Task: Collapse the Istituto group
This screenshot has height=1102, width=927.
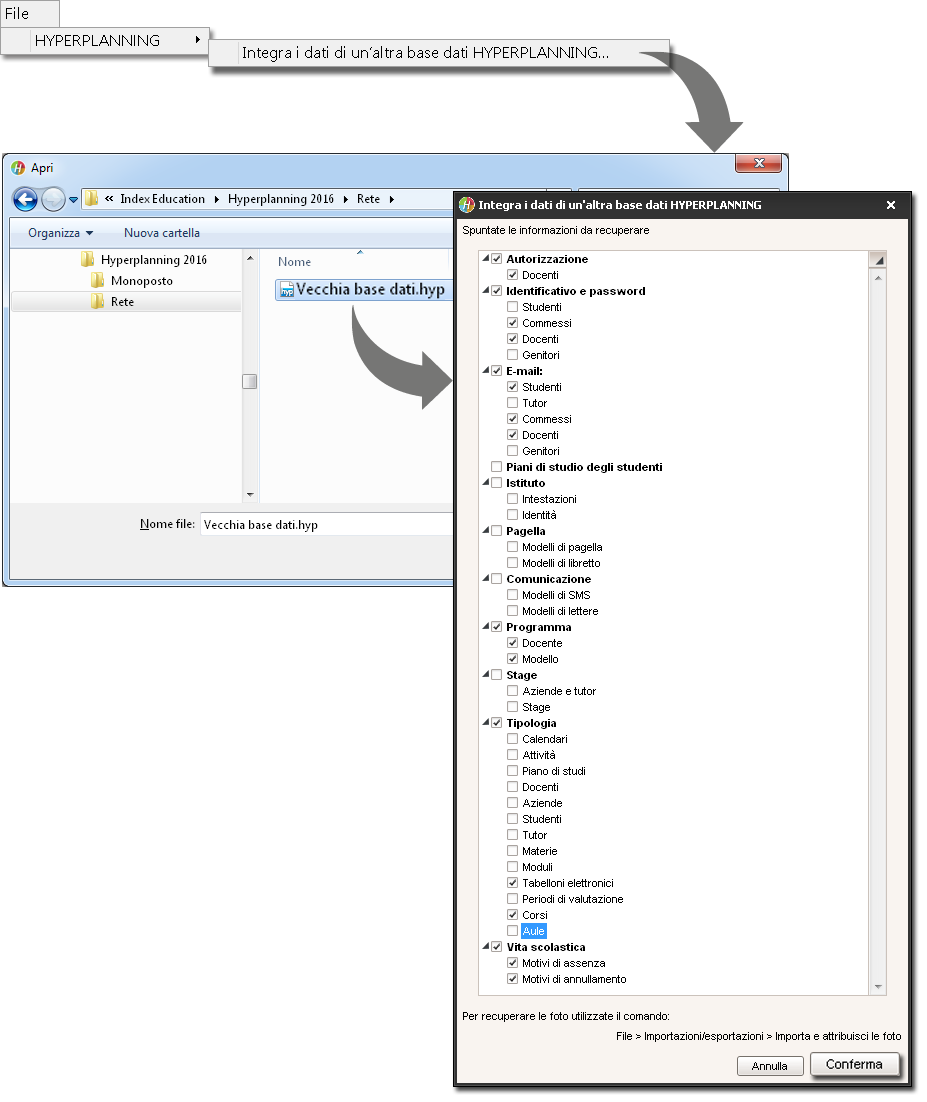Action: [486, 483]
